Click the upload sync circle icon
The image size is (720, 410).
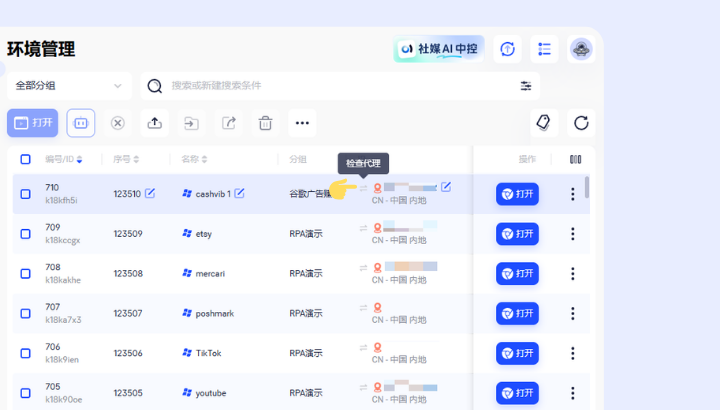pyautogui.click(x=507, y=49)
